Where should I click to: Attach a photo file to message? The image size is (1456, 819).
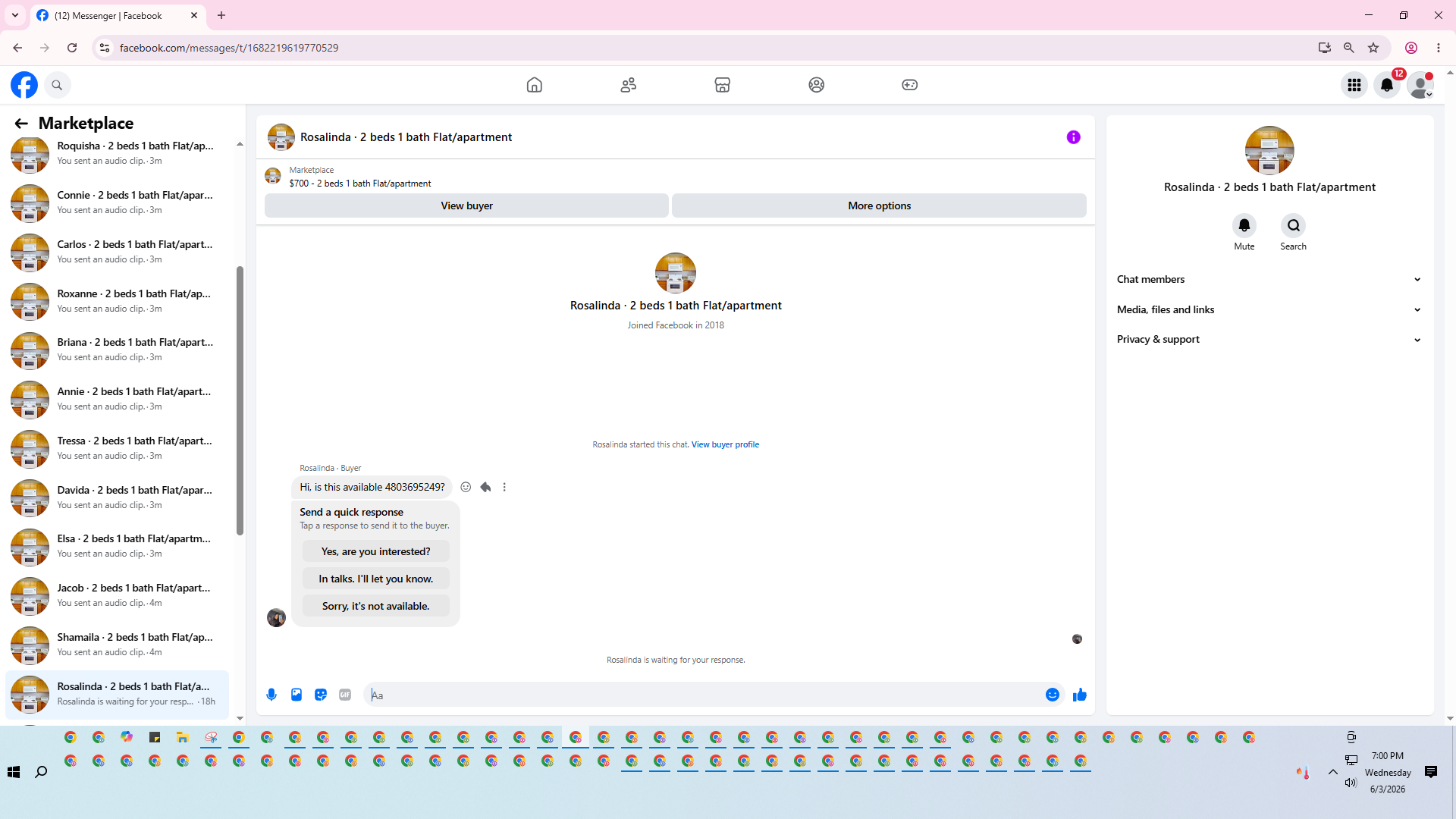(297, 695)
